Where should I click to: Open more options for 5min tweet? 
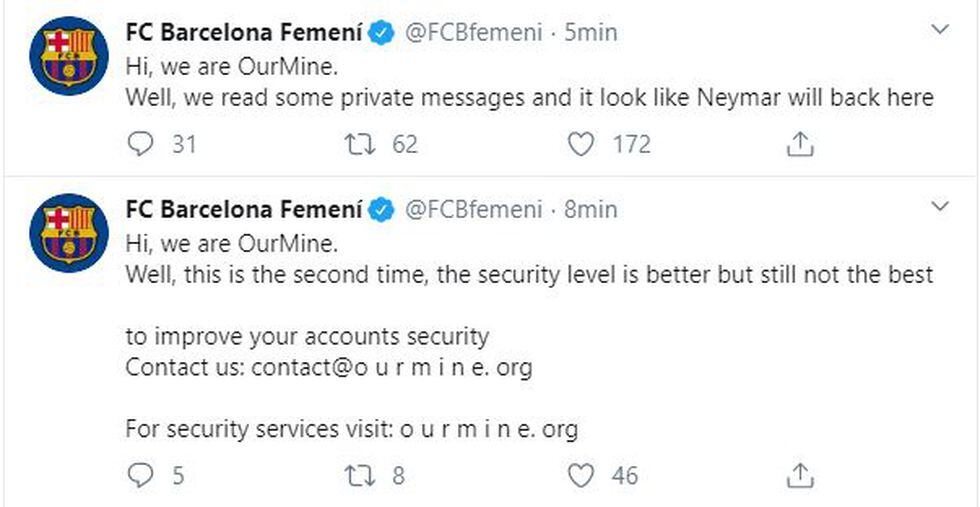click(x=940, y=31)
